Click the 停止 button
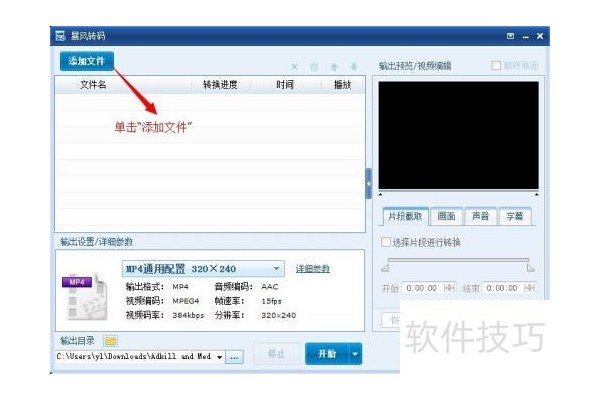Image resolution: width=600 pixels, height=400 pixels. click(277, 354)
